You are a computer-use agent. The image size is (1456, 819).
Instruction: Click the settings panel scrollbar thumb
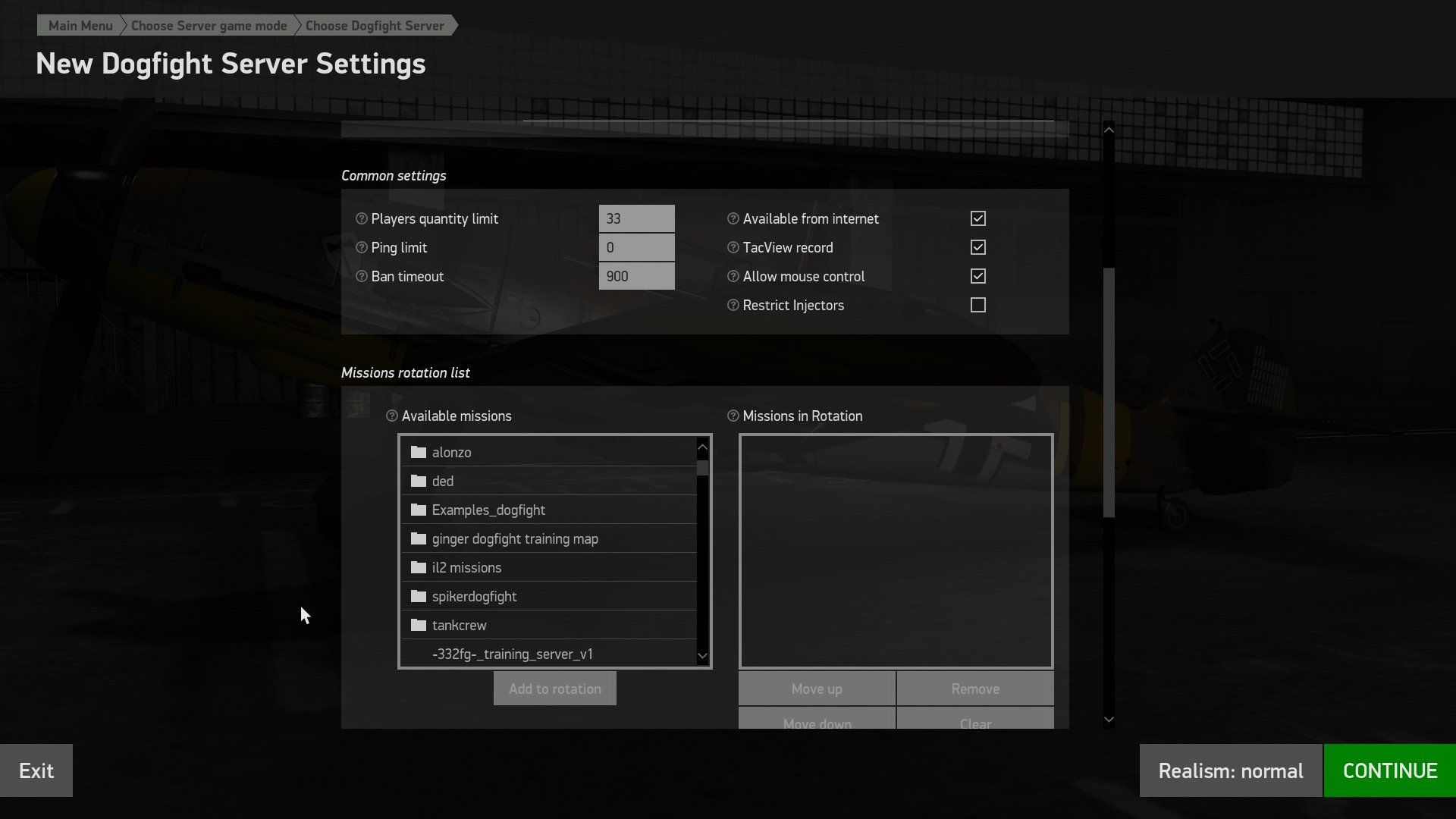tap(1109, 392)
